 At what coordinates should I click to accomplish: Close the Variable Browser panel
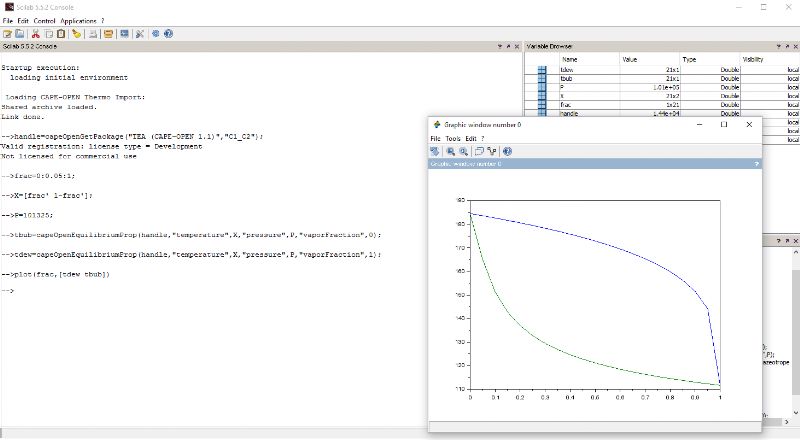tap(795, 46)
